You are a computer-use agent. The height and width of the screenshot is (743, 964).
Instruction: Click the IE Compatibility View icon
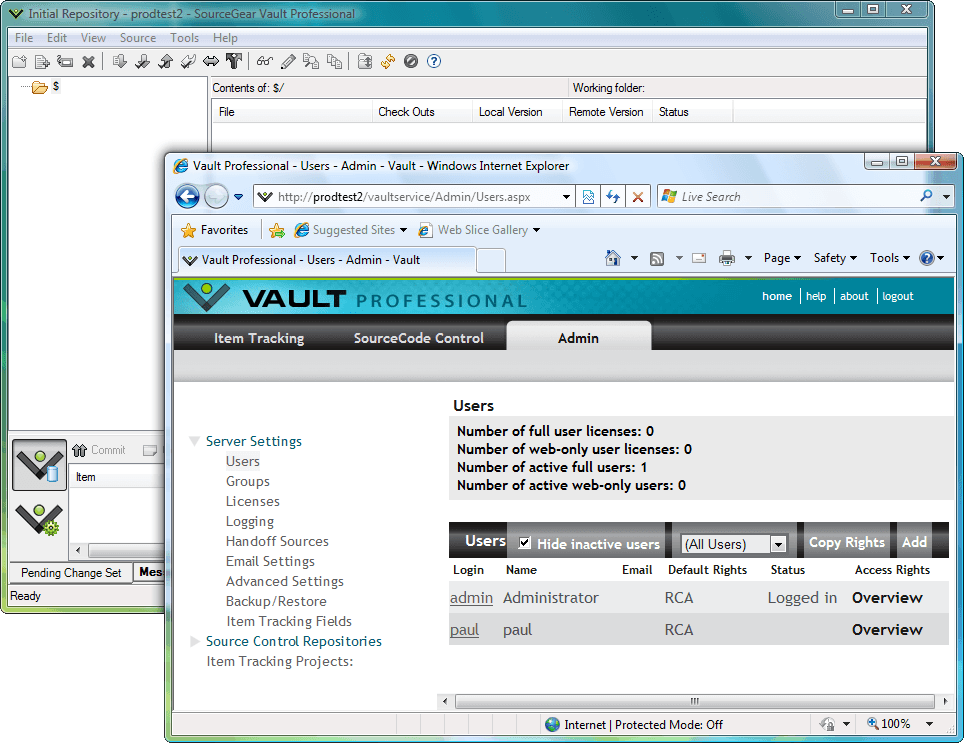[588, 197]
